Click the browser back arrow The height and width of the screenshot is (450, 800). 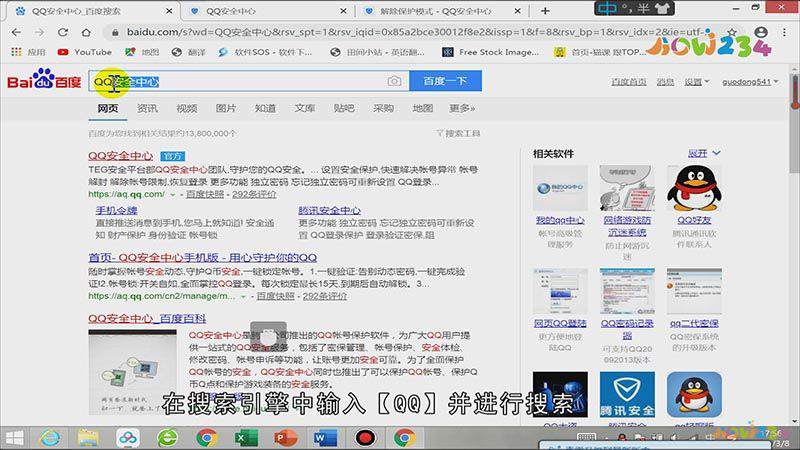(x=16, y=32)
